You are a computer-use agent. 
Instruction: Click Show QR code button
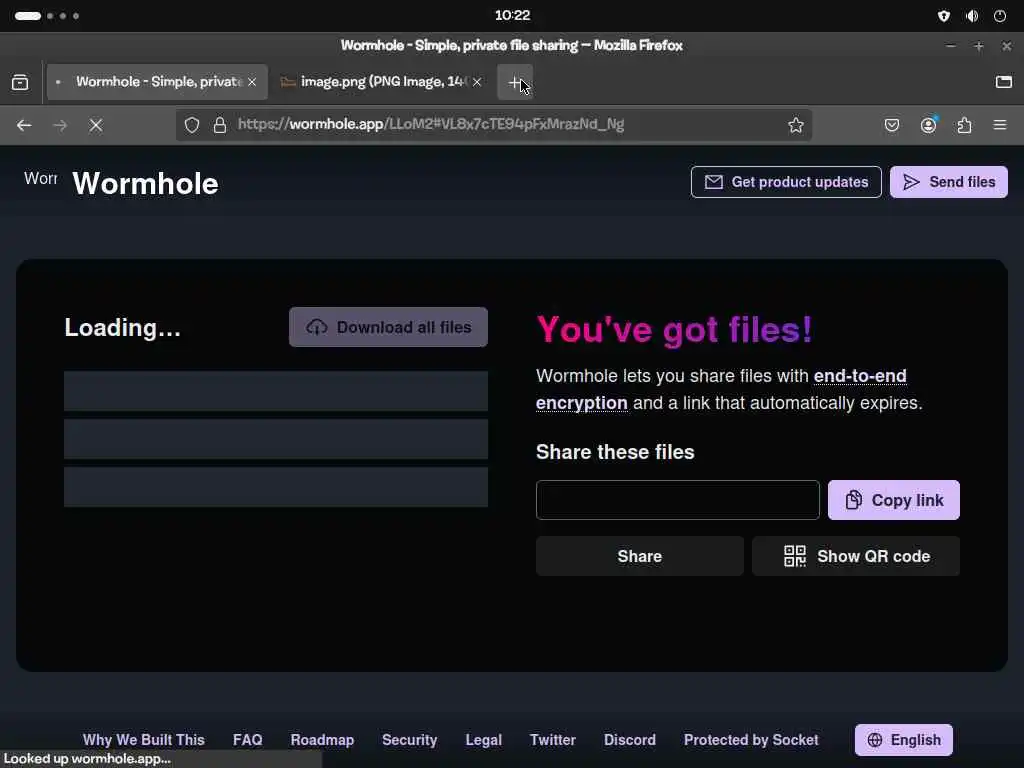856,556
